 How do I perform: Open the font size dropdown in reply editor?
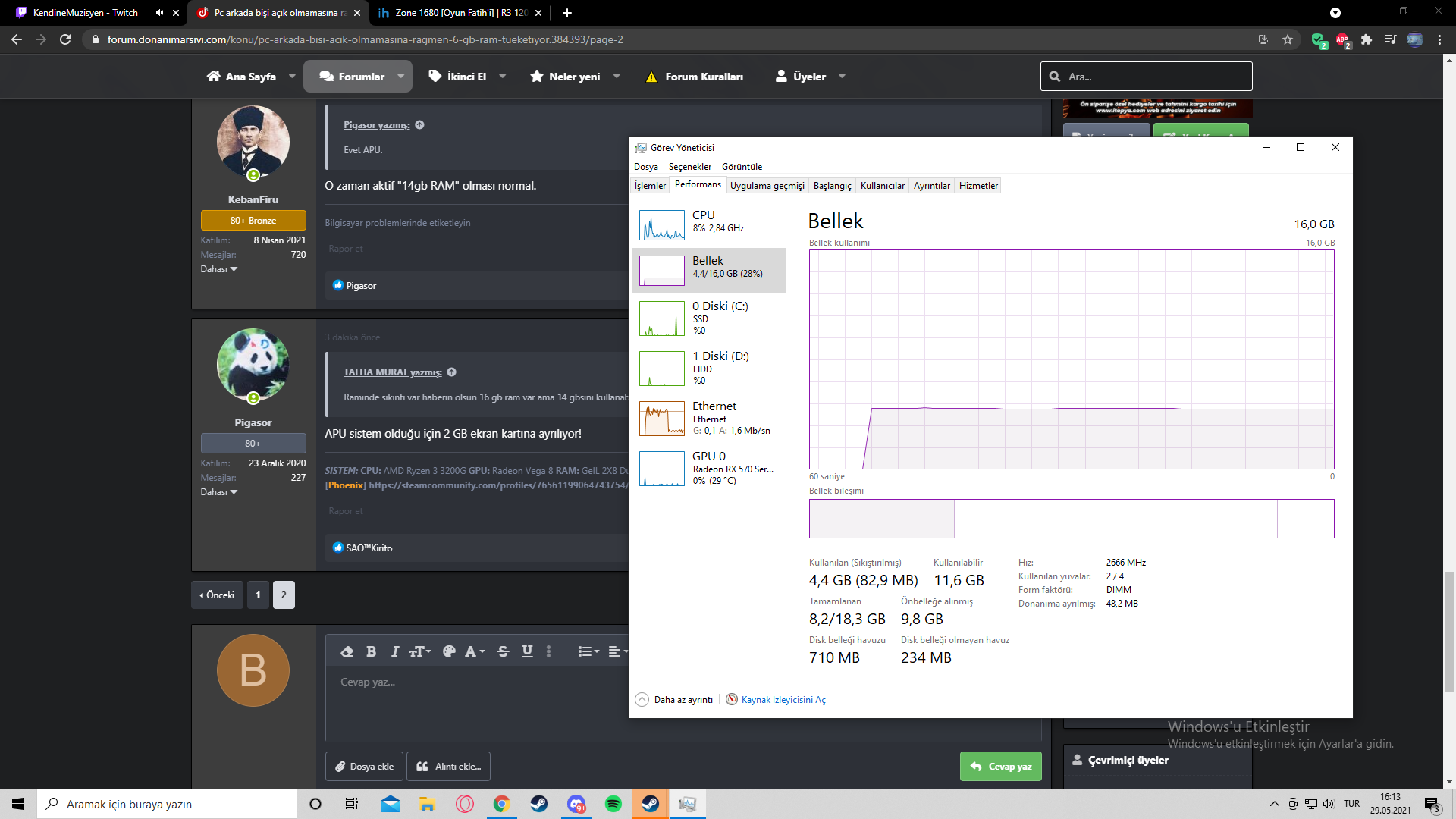[419, 651]
